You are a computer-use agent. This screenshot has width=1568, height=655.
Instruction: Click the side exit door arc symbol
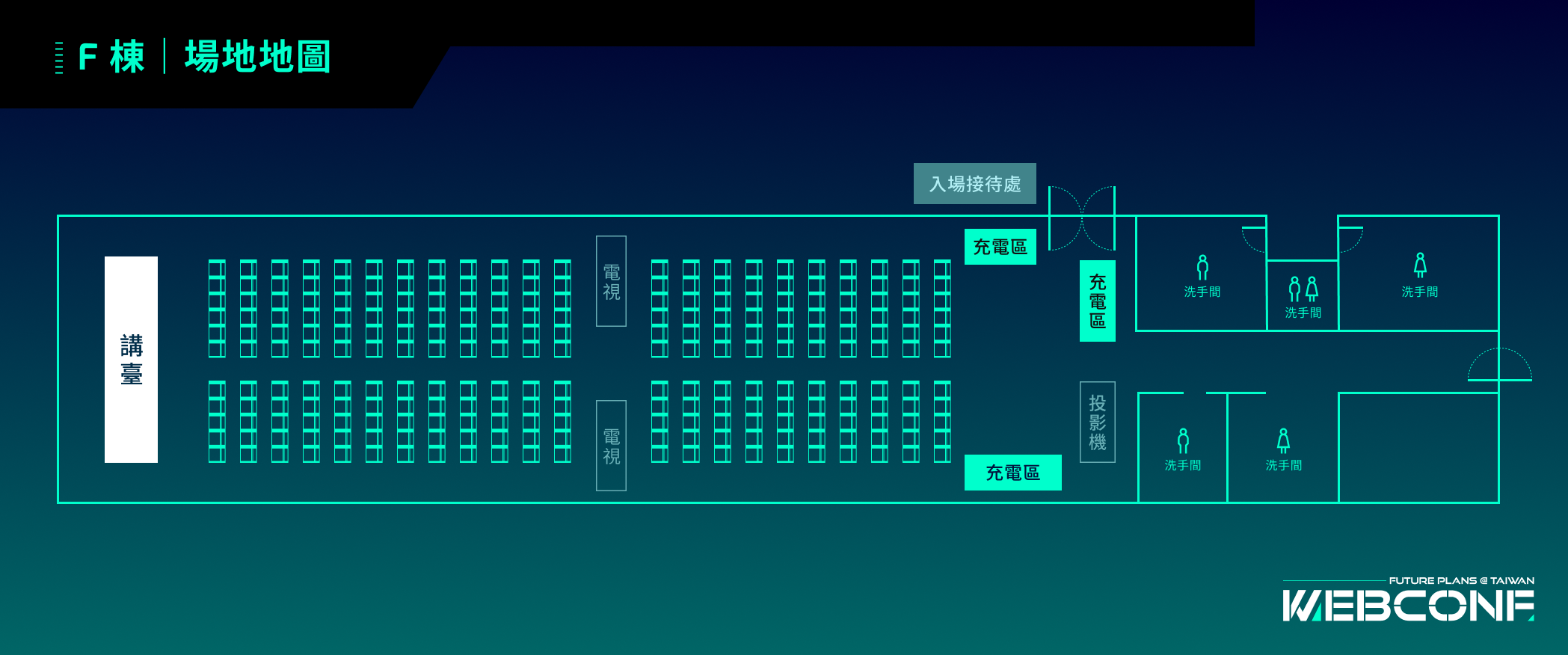[1499, 365]
